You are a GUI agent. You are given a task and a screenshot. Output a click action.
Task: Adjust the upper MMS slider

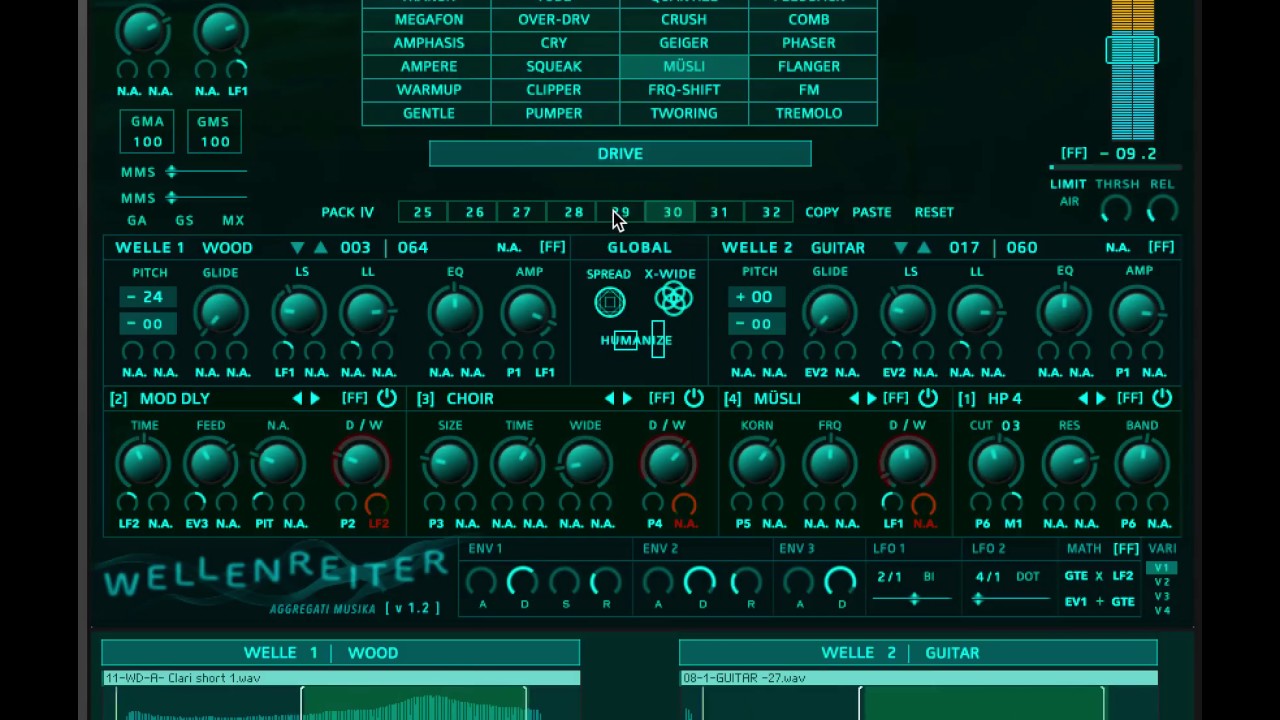207,172
